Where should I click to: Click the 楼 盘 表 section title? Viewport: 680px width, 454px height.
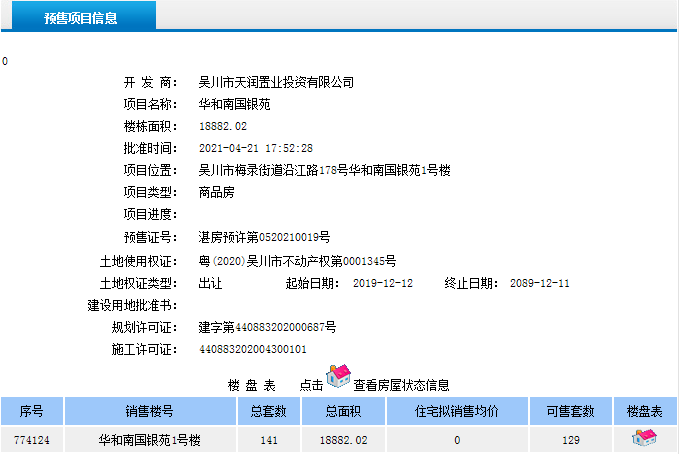pyautogui.click(x=252, y=385)
